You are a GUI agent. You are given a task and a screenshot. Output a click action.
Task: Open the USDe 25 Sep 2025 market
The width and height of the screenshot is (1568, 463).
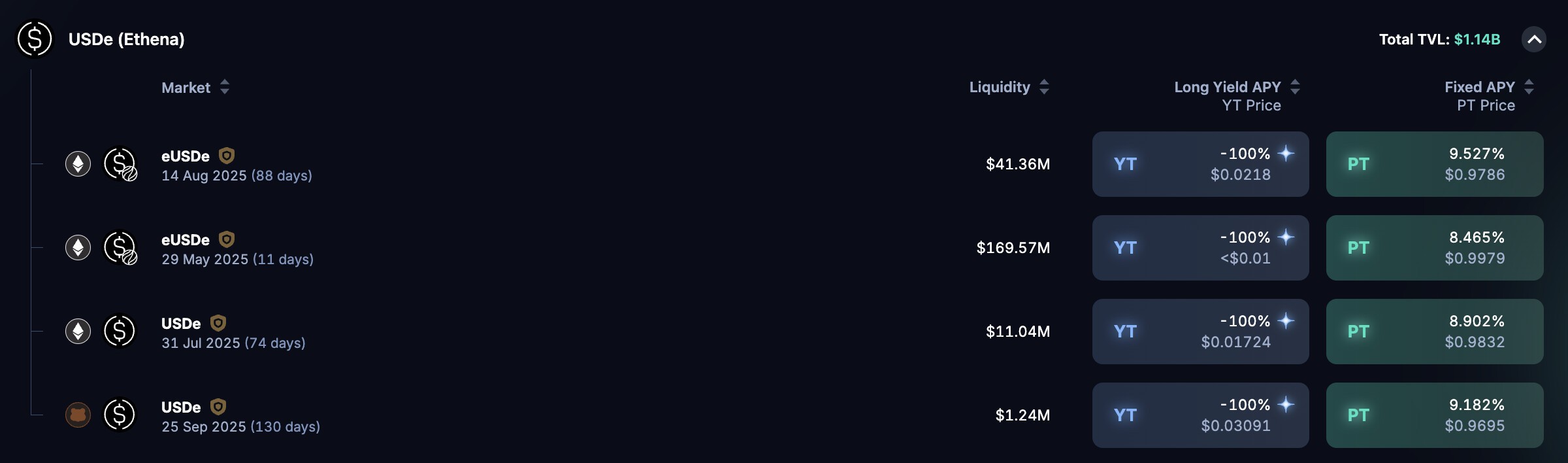(x=240, y=417)
